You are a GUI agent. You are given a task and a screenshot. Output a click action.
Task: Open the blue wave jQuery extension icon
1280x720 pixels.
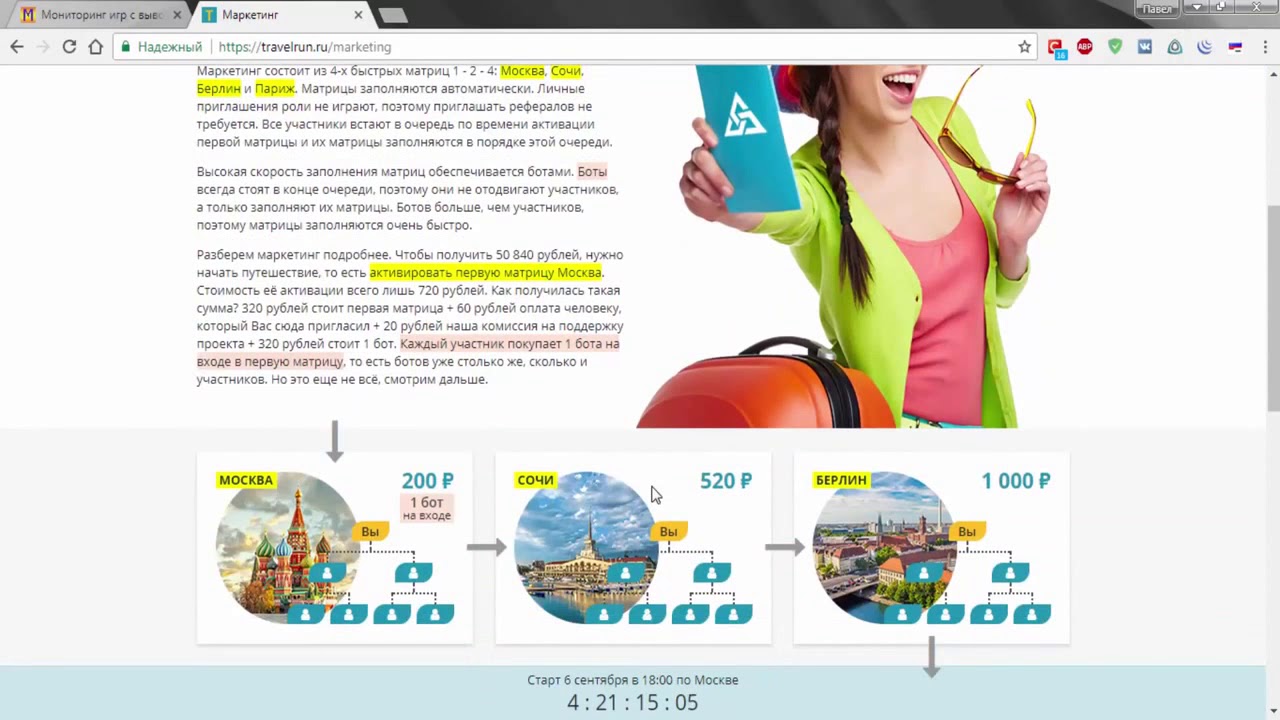click(x=1205, y=47)
